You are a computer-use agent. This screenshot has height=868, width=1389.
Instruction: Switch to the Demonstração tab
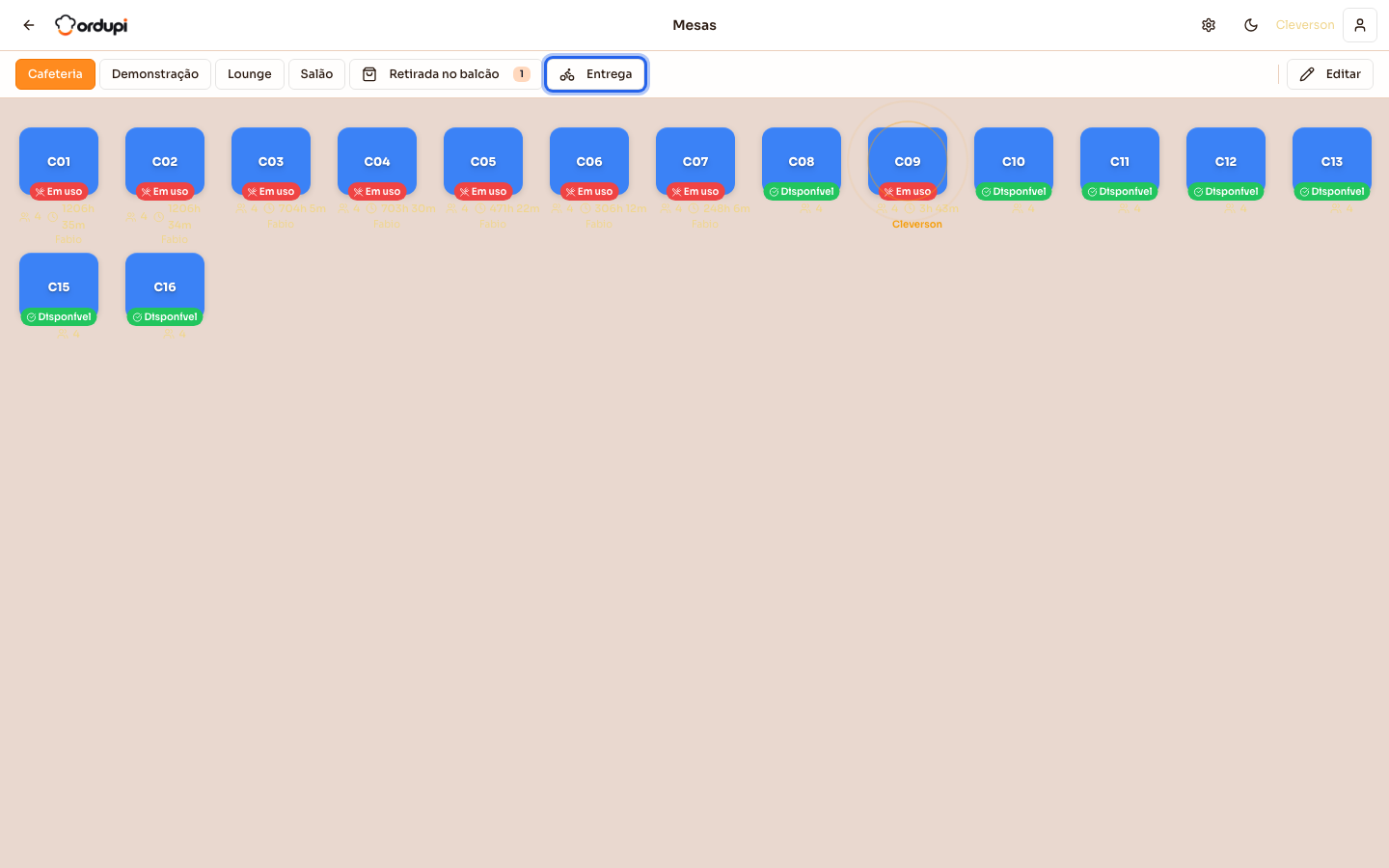155,74
